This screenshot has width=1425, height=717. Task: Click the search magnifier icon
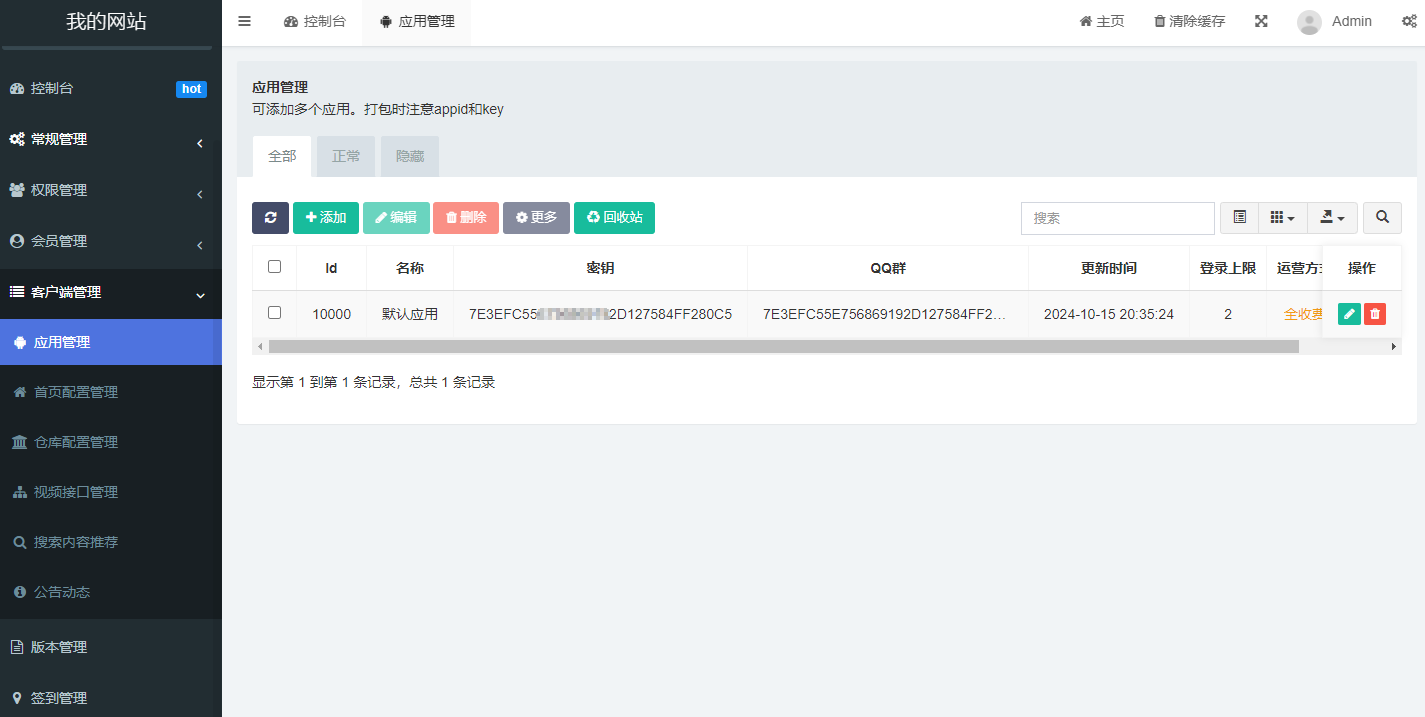pyautogui.click(x=1382, y=217)
